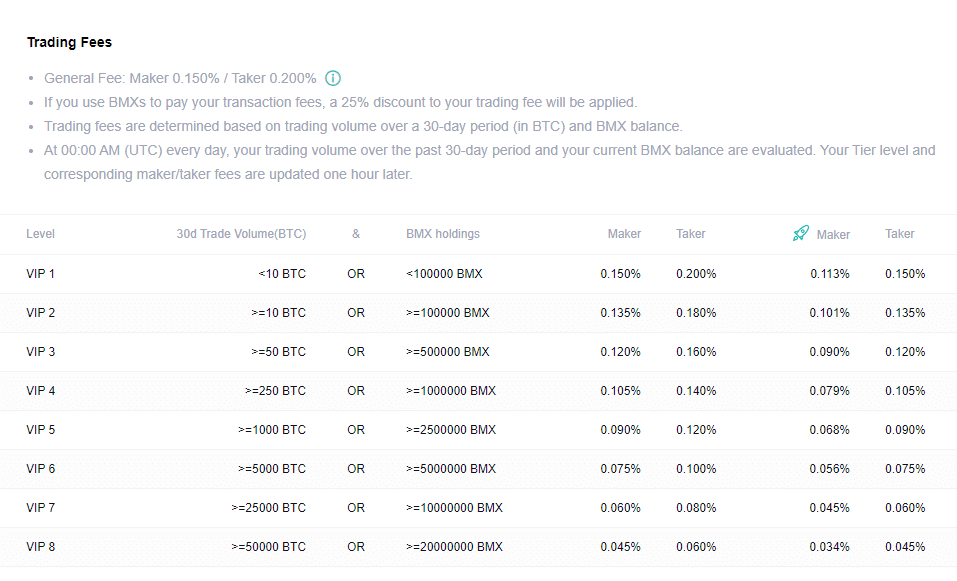Click the VIP 8 level label
Screen dimensions: 957x581
click(40, 547)
